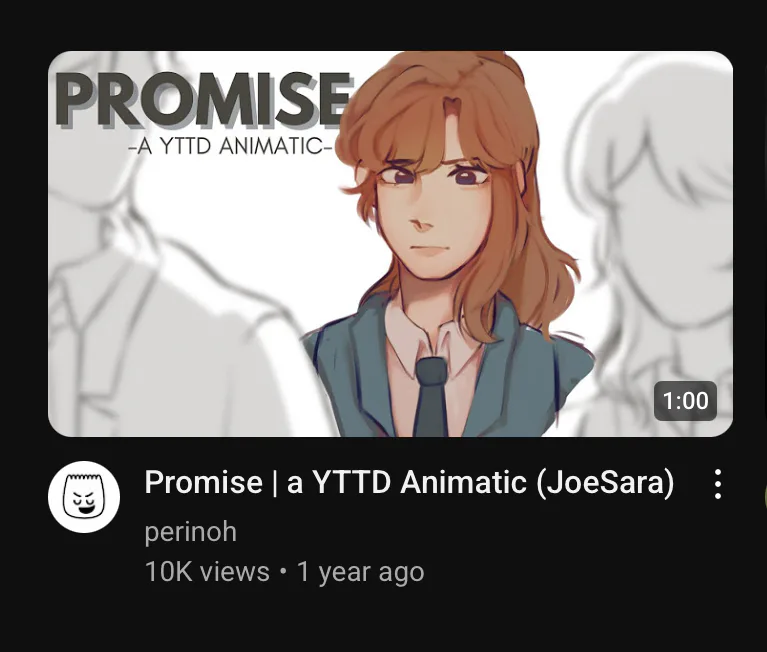Click the -A YTTD ANIMATIC- subtitle in the thumbnail

pyautogui.click(x=230, y=146)
